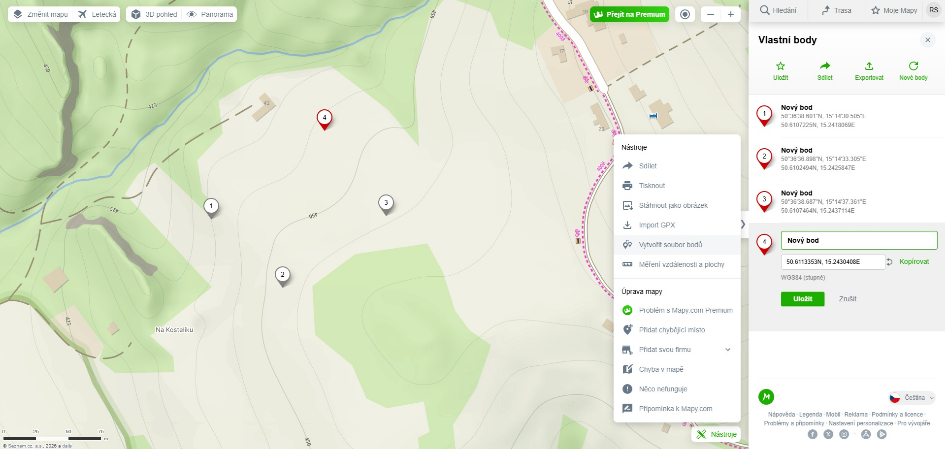Toggle the Panorama view

[x=210, y=14]
